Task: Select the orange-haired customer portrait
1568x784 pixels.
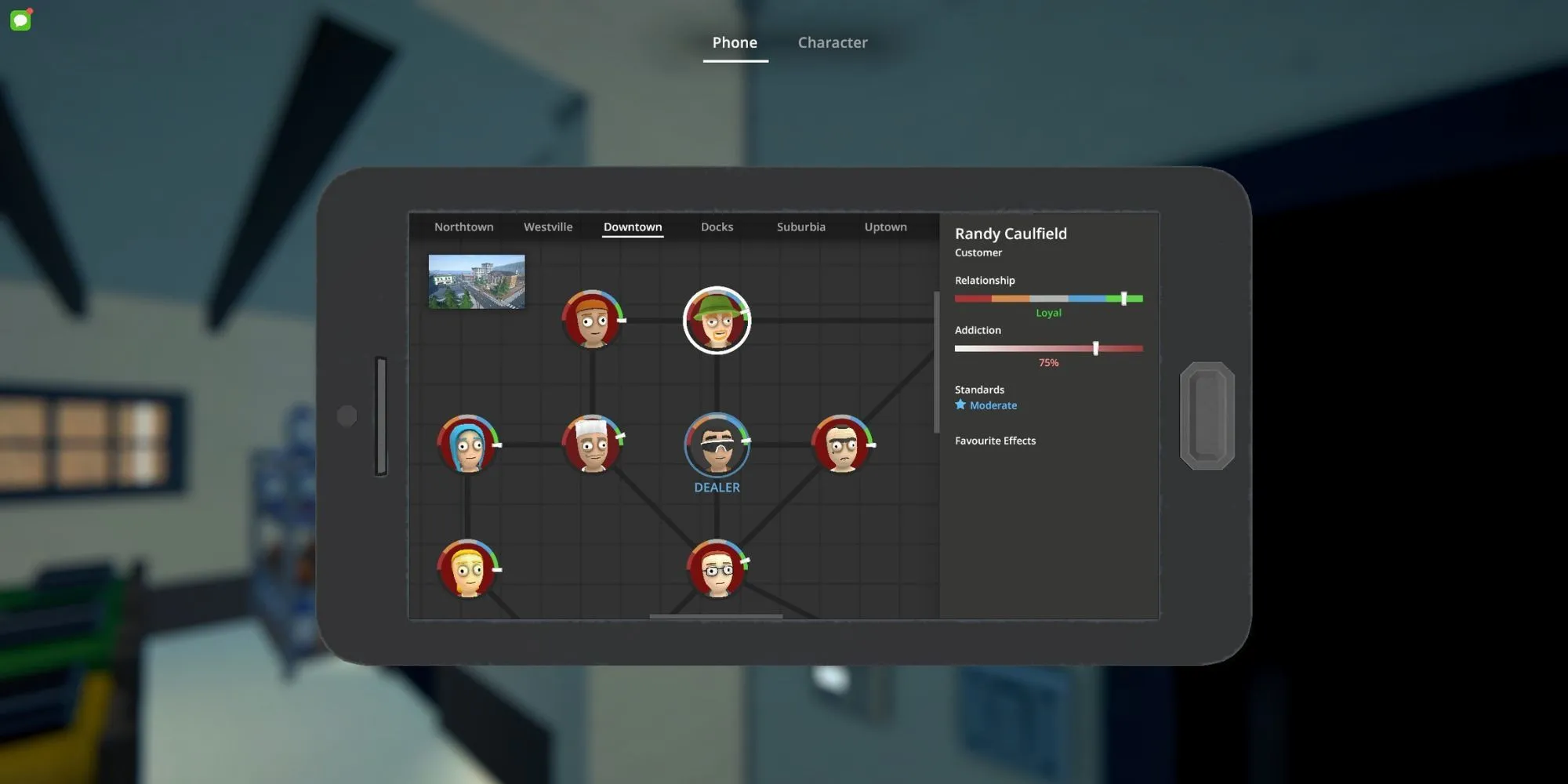Action: 593,320
